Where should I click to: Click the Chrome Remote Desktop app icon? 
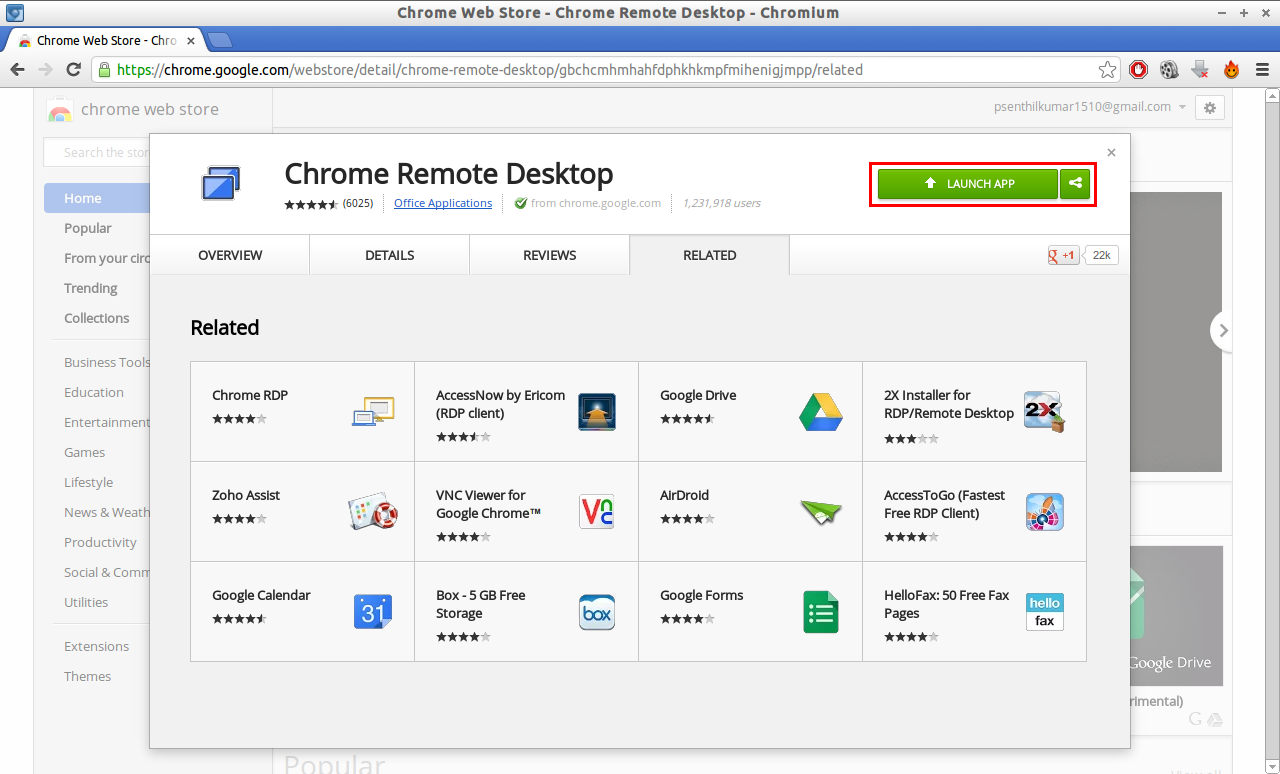click(x=220, y=184)
